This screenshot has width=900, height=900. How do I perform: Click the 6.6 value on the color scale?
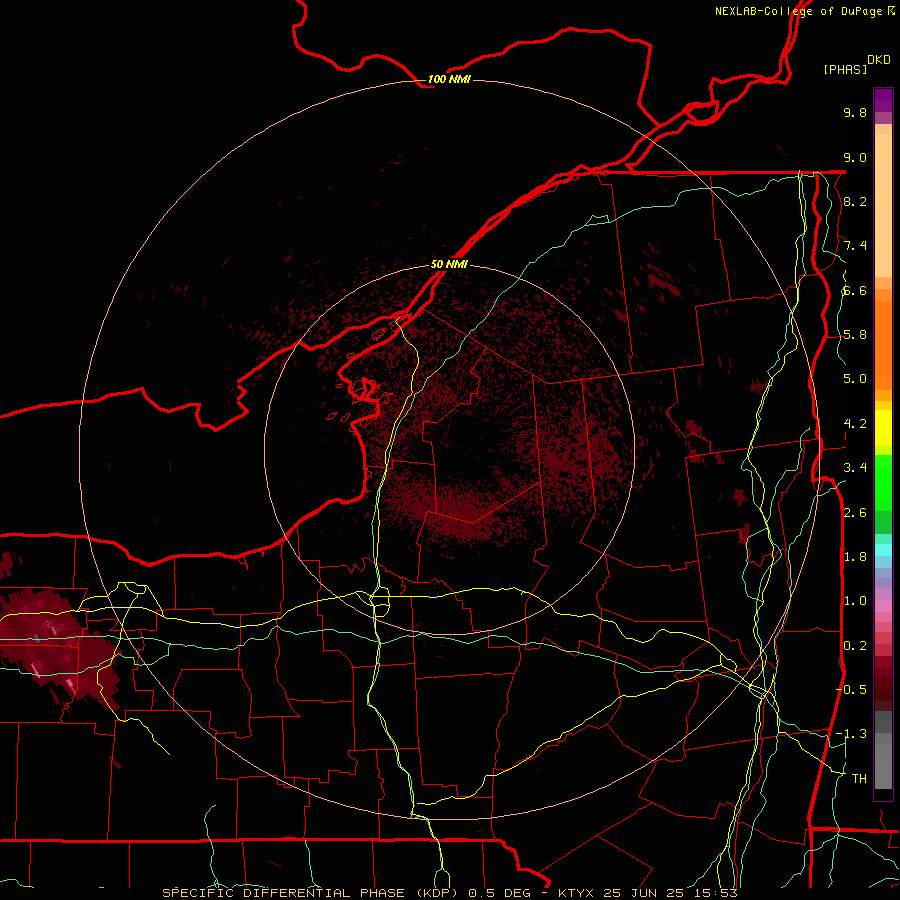[x=855, y=290]
